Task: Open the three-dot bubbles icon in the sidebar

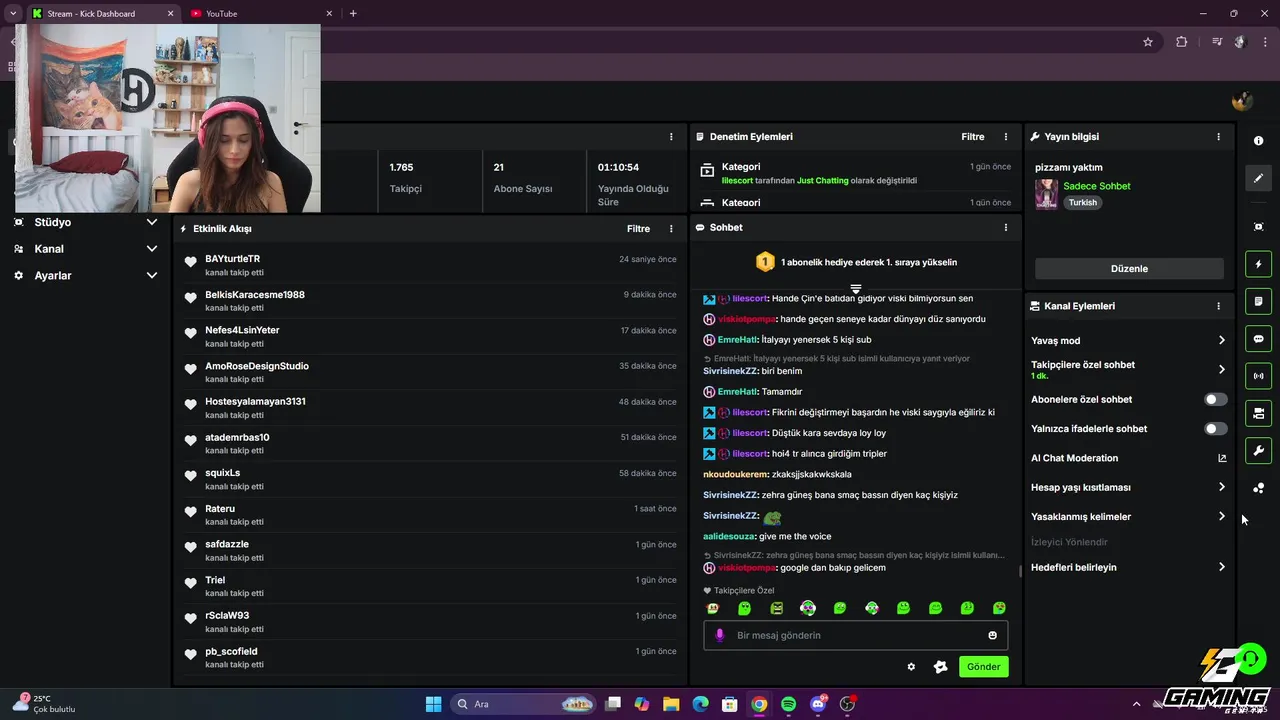Action: tap(1258, 488)
